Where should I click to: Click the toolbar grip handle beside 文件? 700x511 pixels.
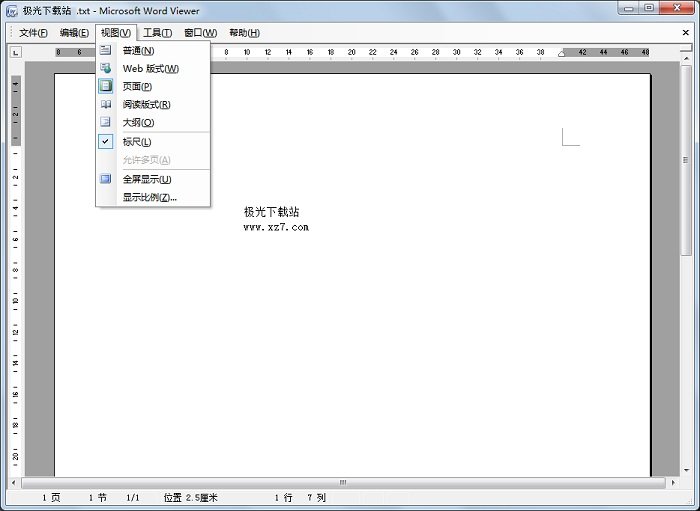[12, 33]
